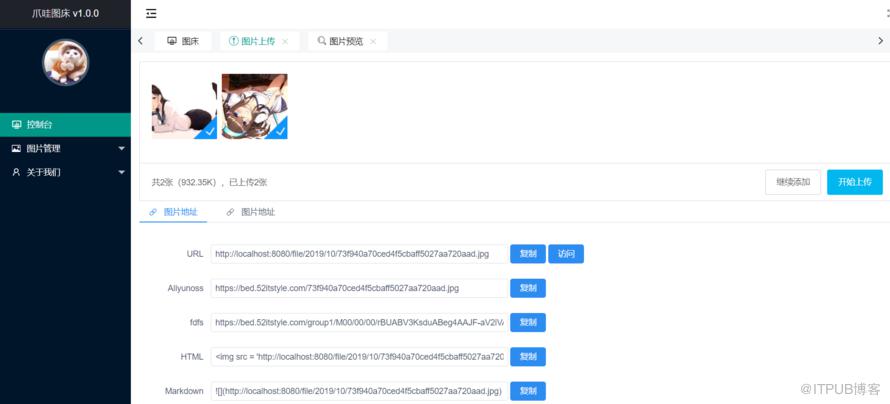Click the 开始上传 button
The width and height of the screenshot is (890, 404).
point(855,182)
